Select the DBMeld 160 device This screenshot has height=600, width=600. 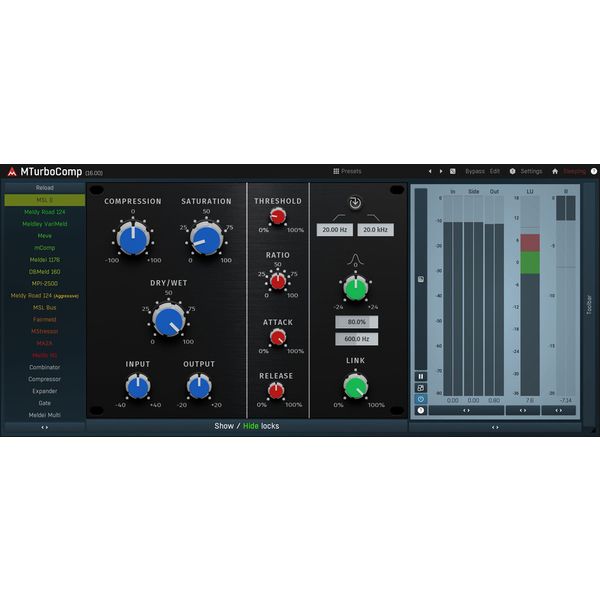45,272
